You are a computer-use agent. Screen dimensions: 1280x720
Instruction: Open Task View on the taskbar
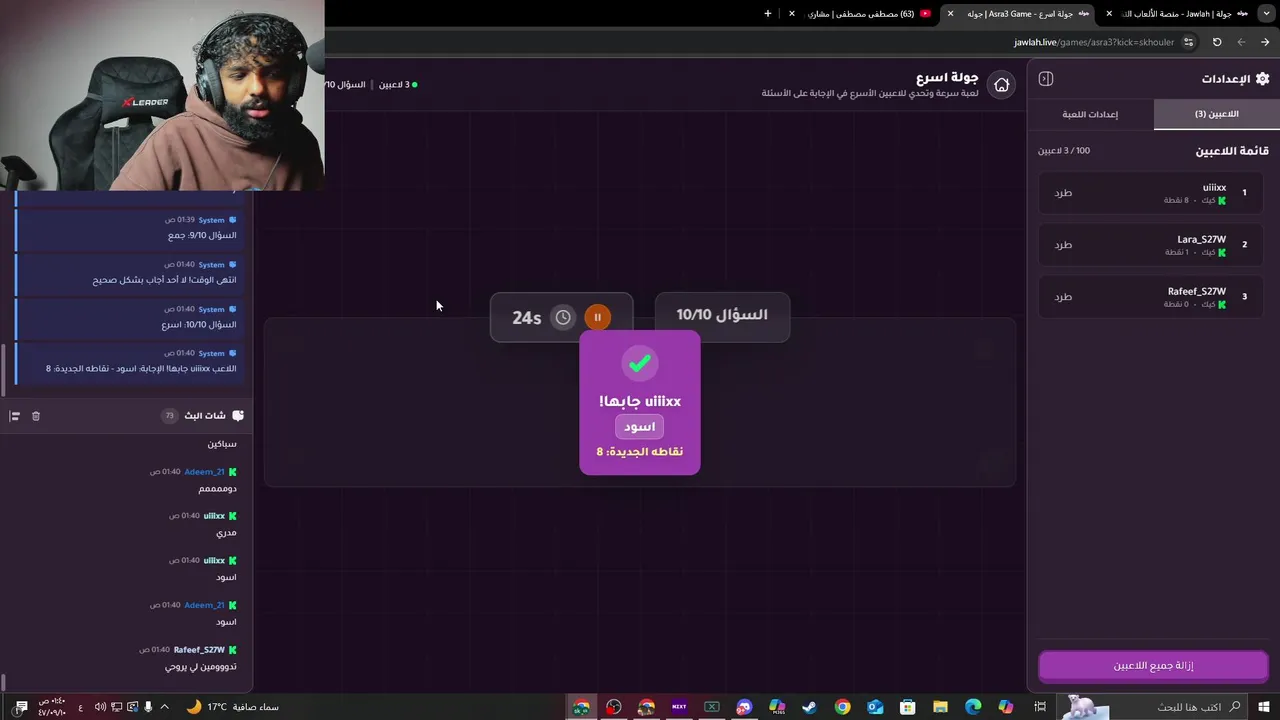[1040, 707]
